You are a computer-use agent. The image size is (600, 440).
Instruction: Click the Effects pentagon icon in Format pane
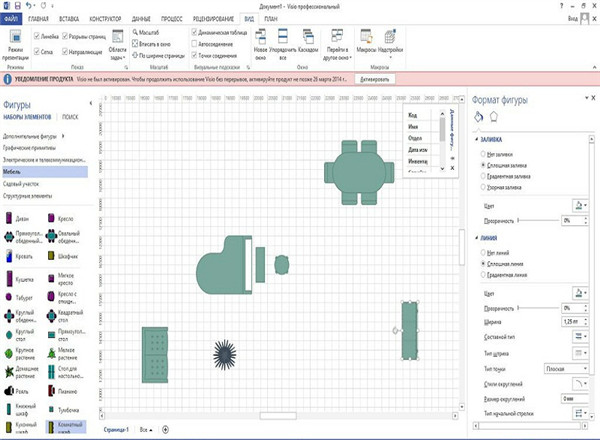point(494,117)
